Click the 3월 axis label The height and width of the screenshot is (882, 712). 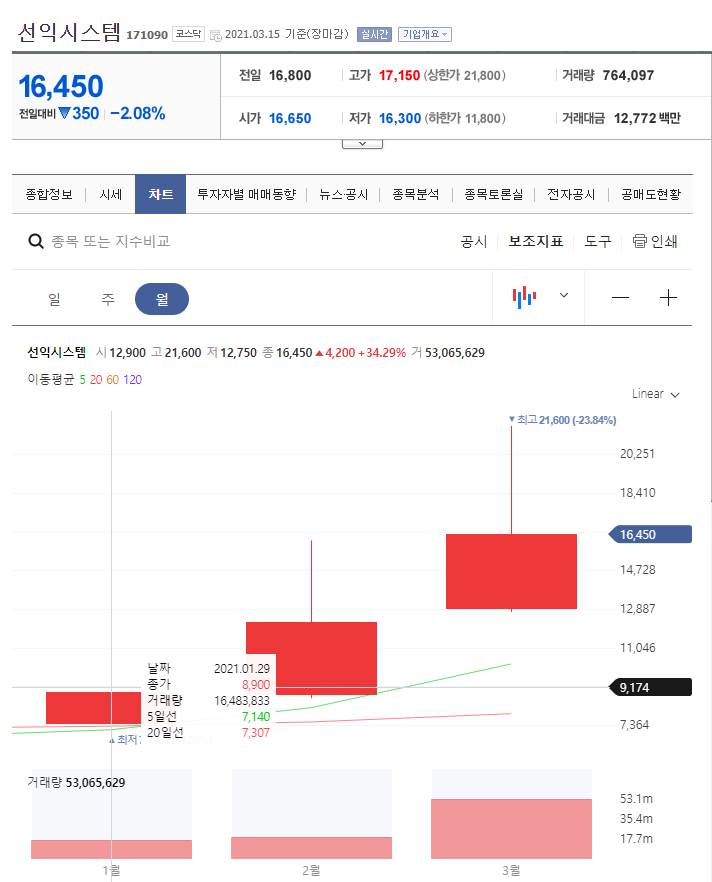coord(511,871)
